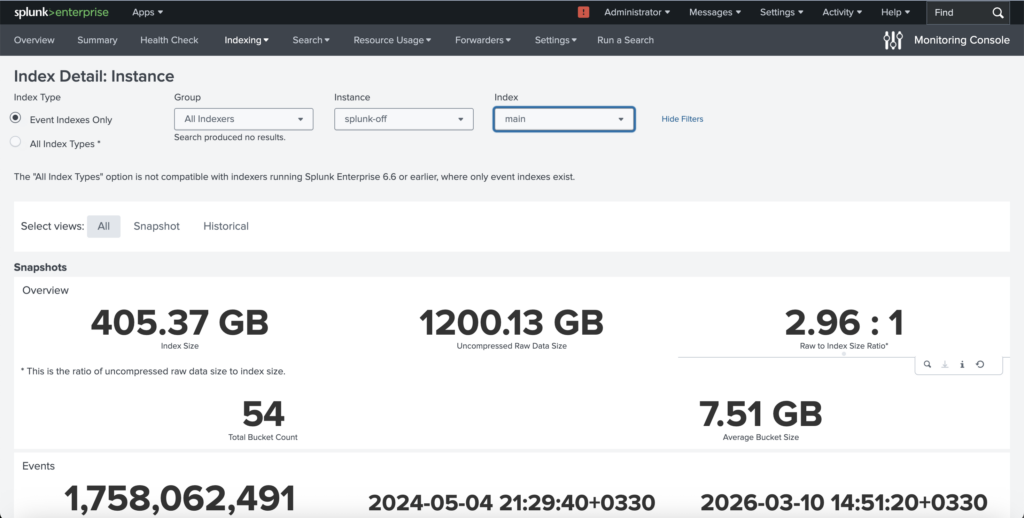
Task: Select the Historical view tab
Action: pyautogui.click(x=226, y=226)
